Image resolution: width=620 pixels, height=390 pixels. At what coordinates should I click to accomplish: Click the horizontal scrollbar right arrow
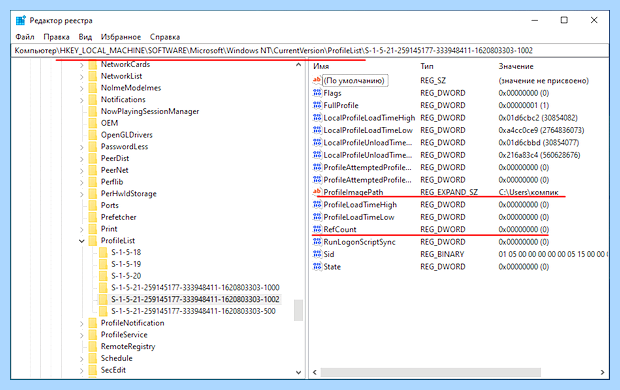(602, 372)
